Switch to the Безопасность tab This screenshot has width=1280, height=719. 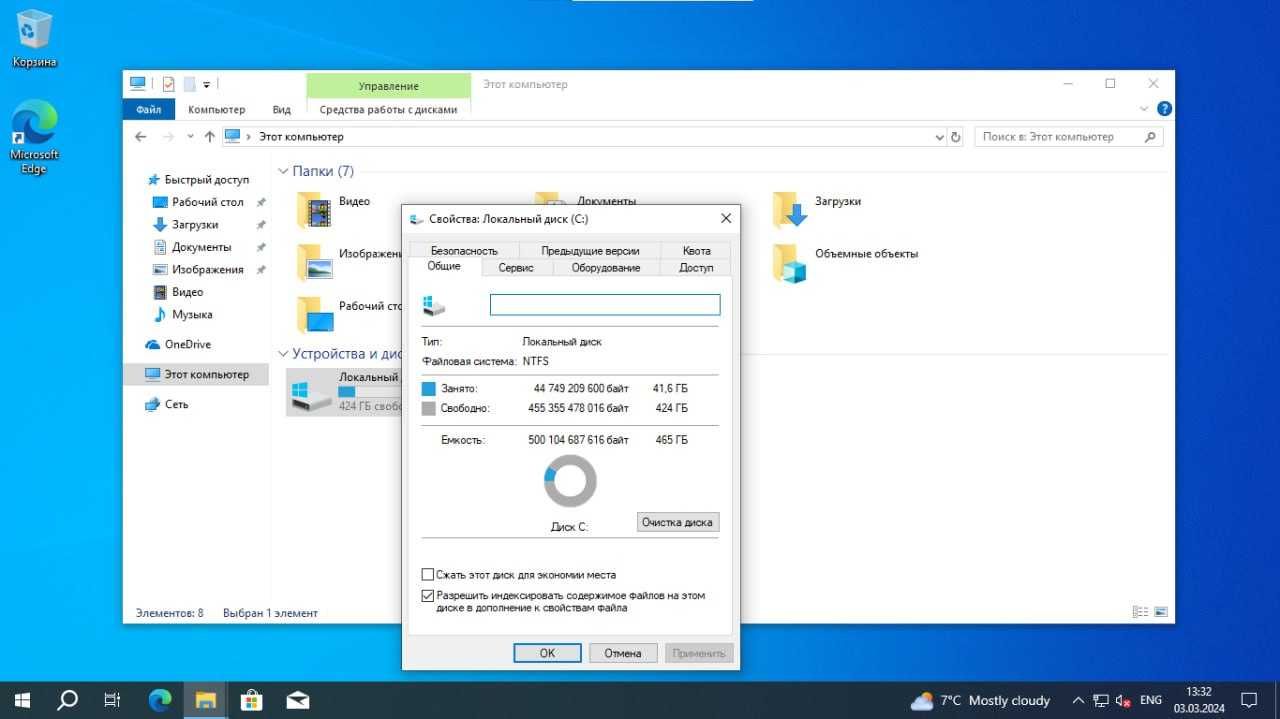click(x=464, y=251)
